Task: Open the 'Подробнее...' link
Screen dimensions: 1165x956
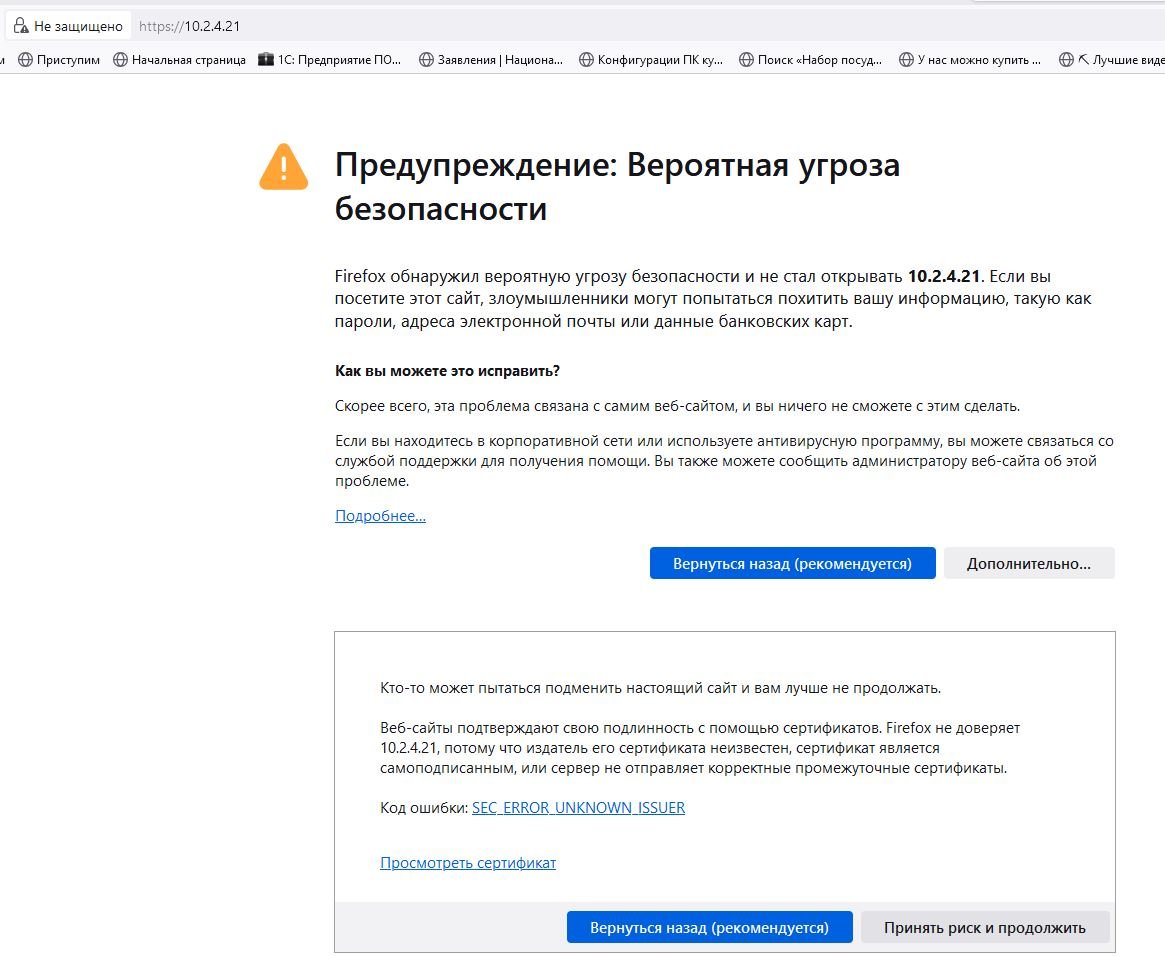Action: [380, 516]
